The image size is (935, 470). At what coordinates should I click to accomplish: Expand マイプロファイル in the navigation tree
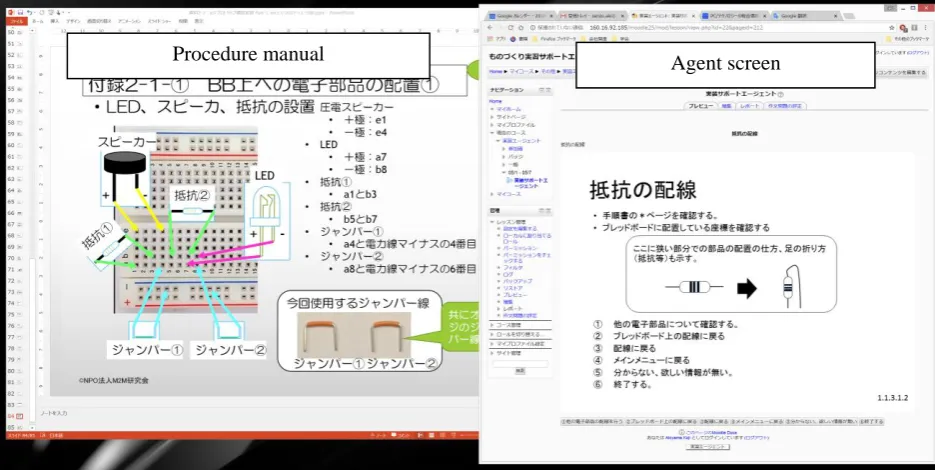(x=492, y=125)
